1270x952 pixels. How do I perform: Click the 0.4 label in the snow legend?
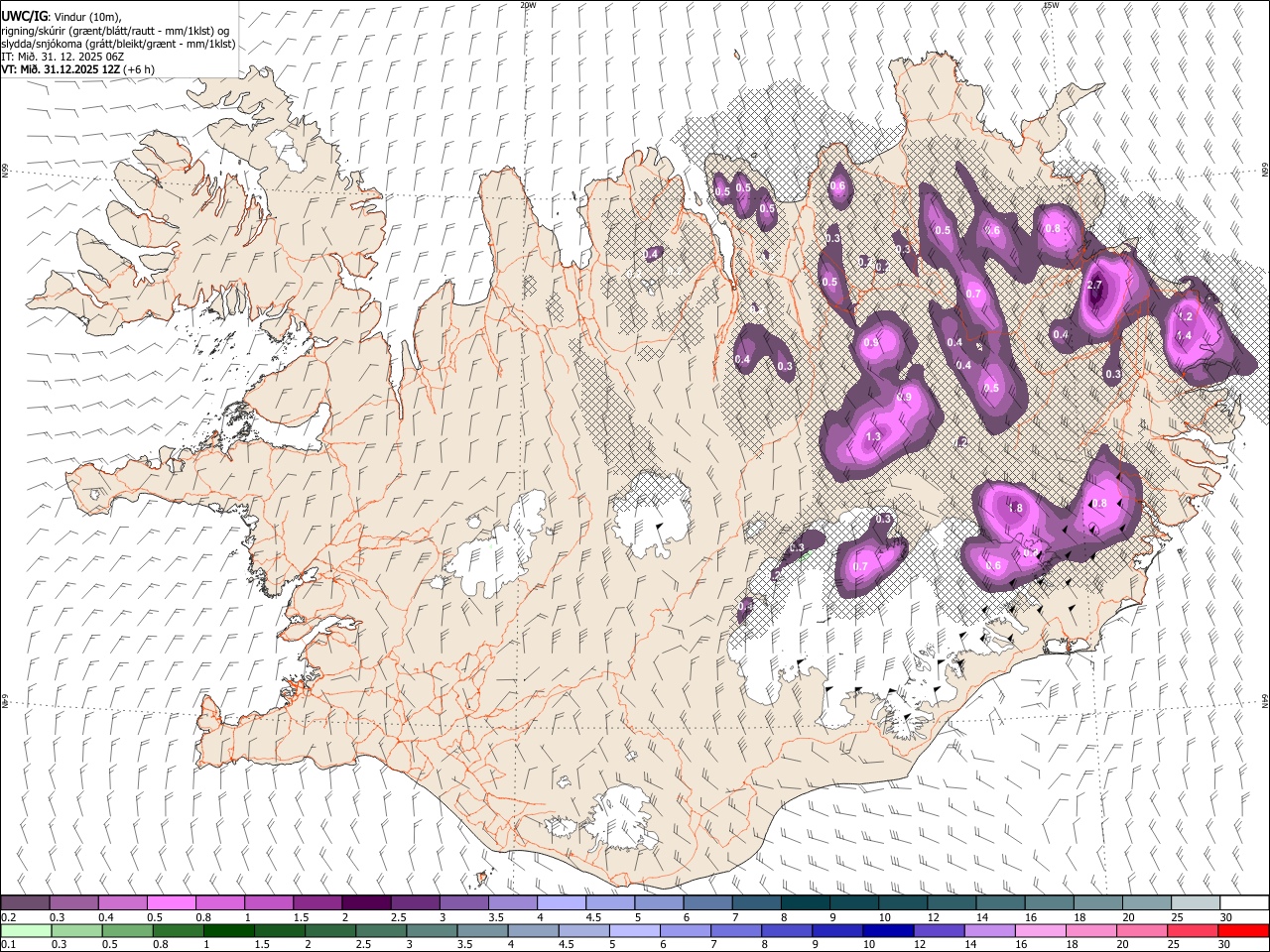[106, 917]
